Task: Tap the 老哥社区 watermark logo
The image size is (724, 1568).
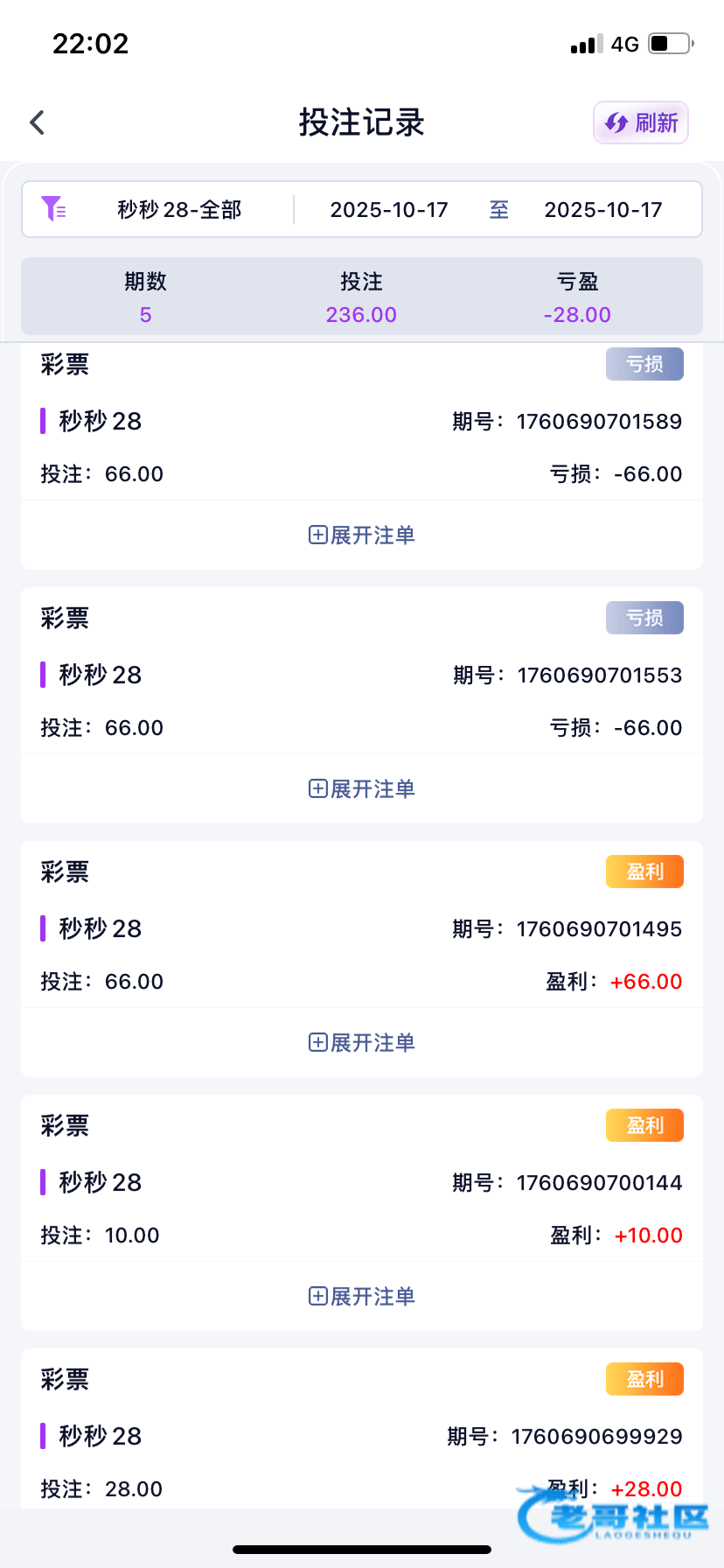Action: click(615, 1515)
